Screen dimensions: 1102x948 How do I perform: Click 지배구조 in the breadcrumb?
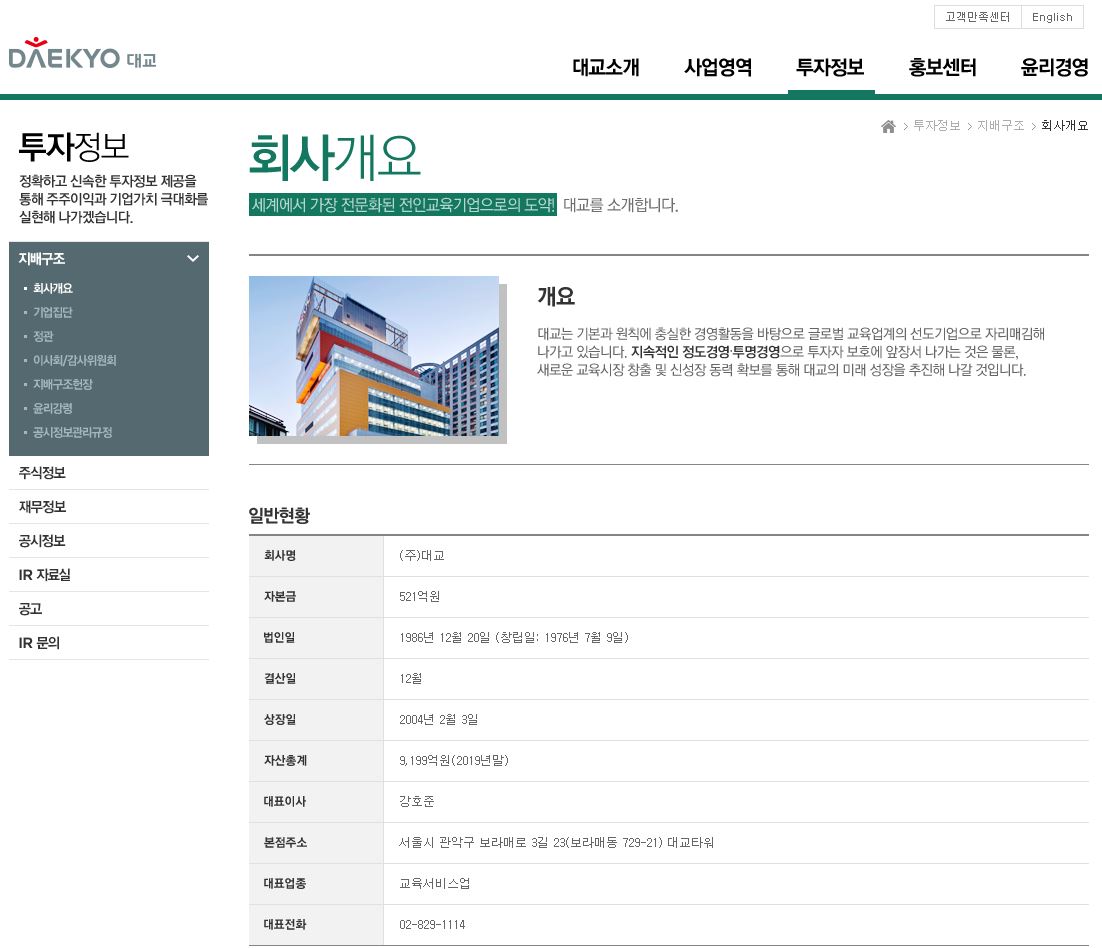[x=1000, y=126]
